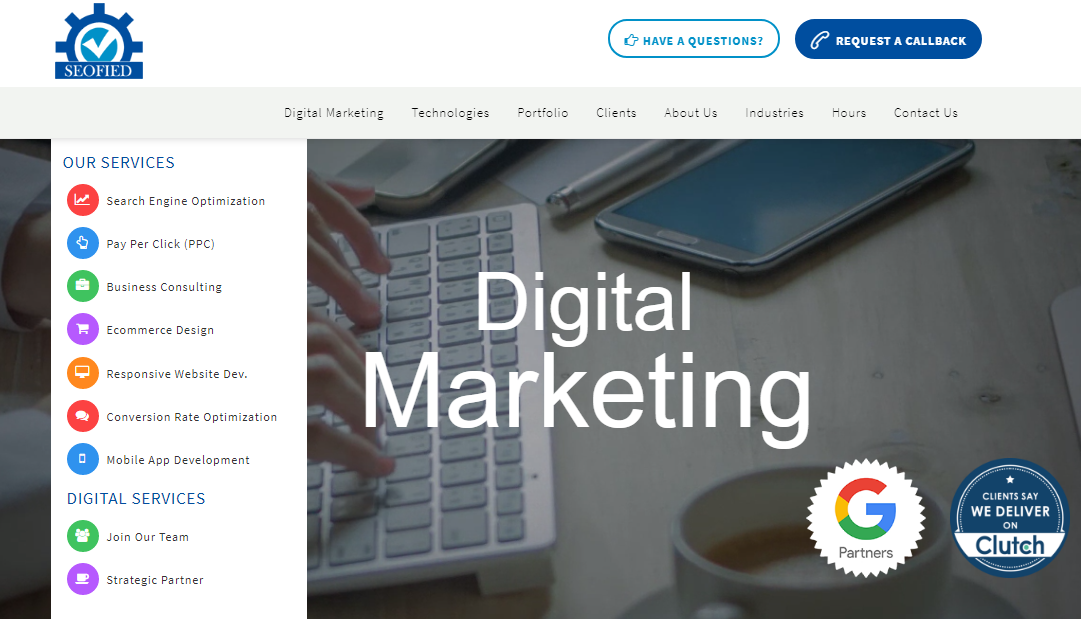Click the green Join Our Team icon
This screenshot has width=1081, height=621.
tap(83, 536)
